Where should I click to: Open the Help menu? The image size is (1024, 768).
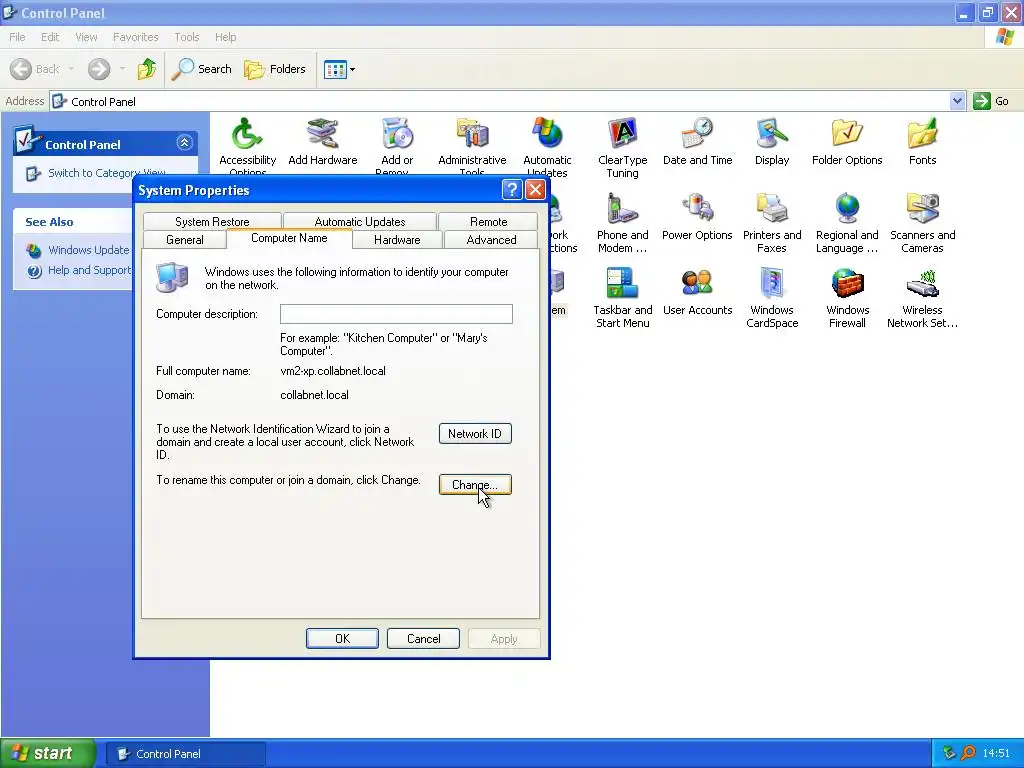point(225,37)
